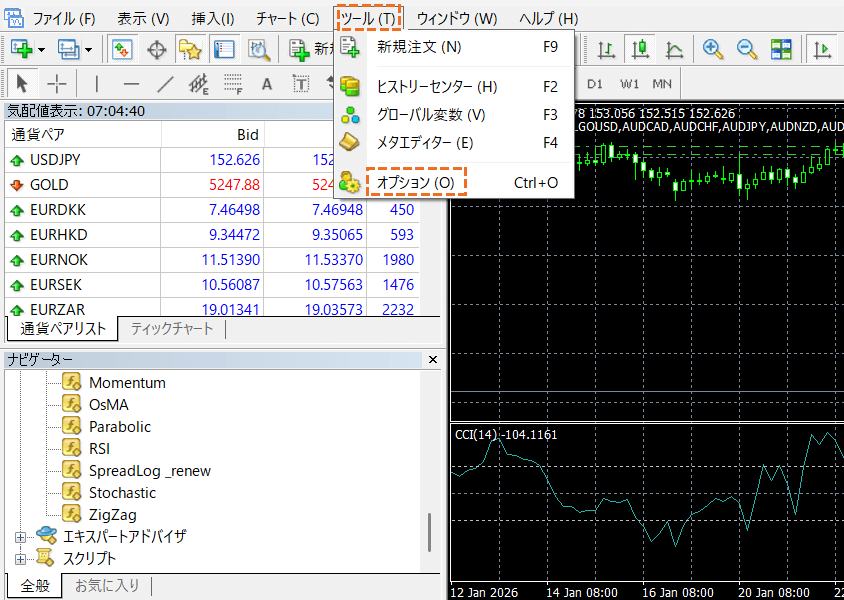The width and height of the screenshot is (844, 600).
Task: Tile chart windows with the grid icon
Action: pos(781,49)
